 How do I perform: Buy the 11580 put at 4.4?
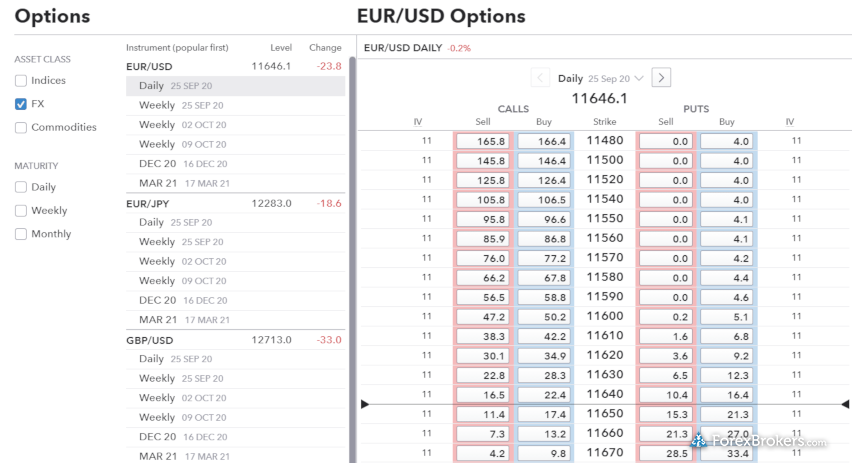coord(726,278)
